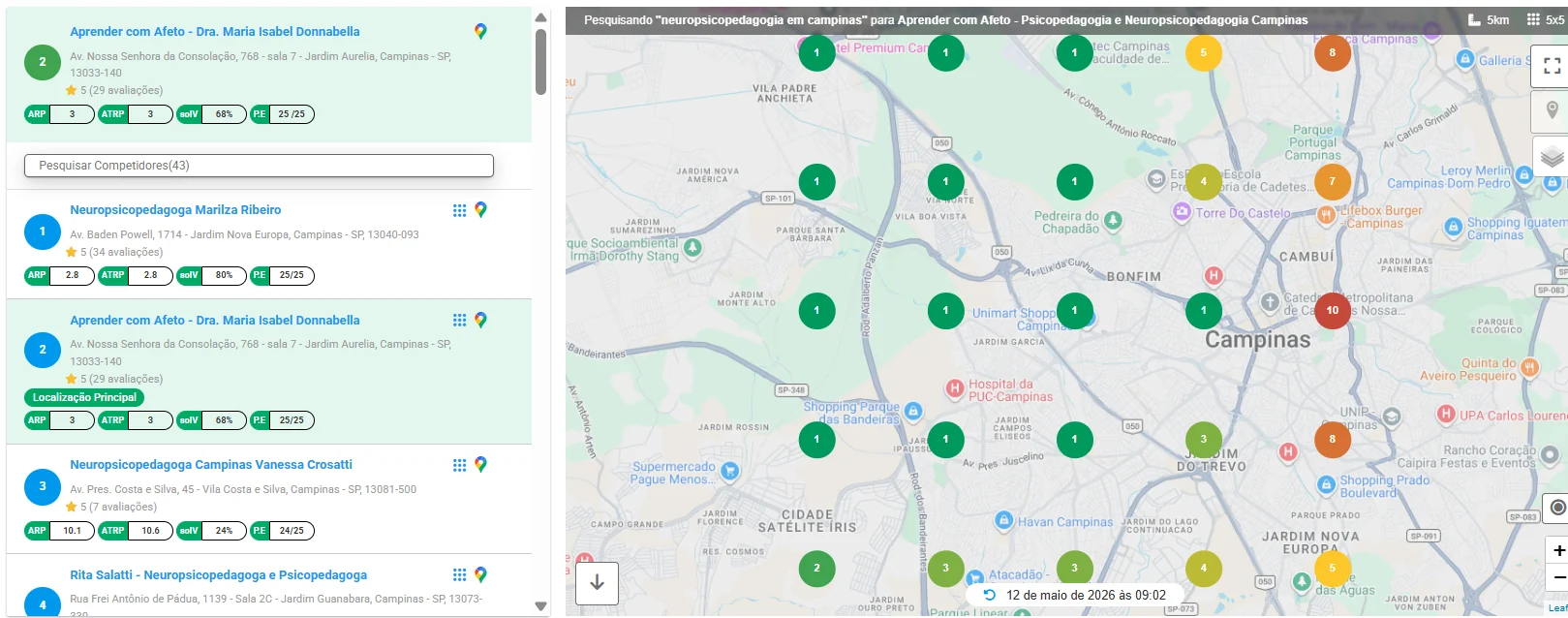Open Neuropsicopedagoga Campinas Vanessa Crosatti title
Screen dimensions: 1568x618
click(211, 465)
